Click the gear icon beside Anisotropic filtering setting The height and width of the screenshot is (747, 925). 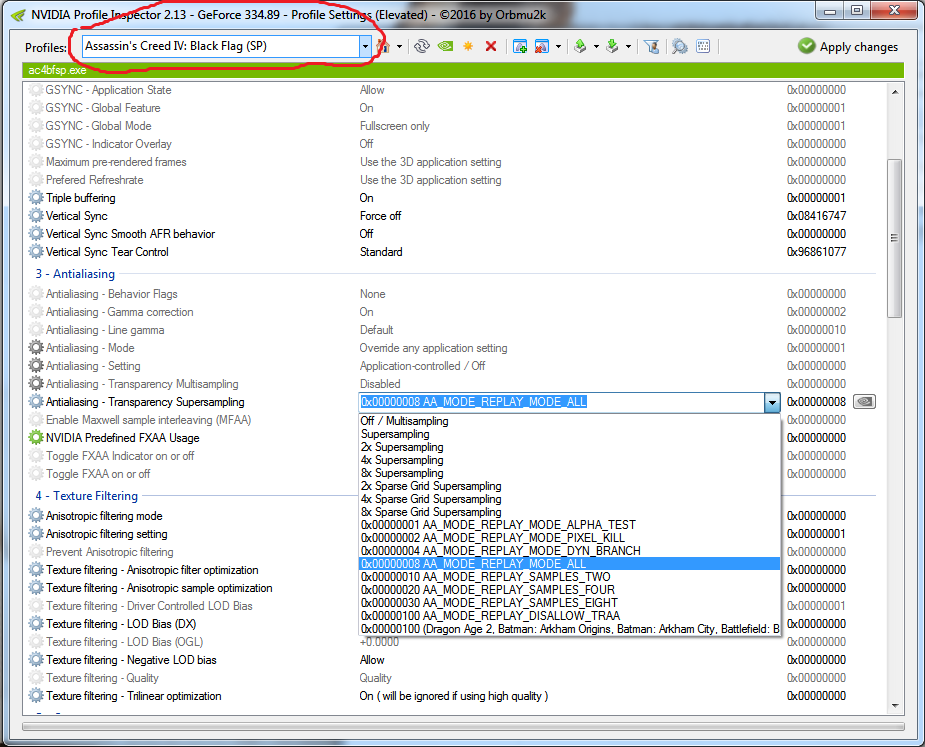click(36, 533)
